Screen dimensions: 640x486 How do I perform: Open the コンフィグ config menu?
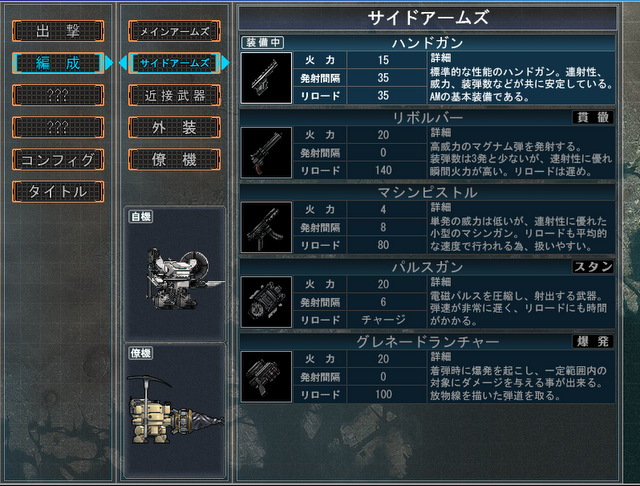click(x=58, y=159)
